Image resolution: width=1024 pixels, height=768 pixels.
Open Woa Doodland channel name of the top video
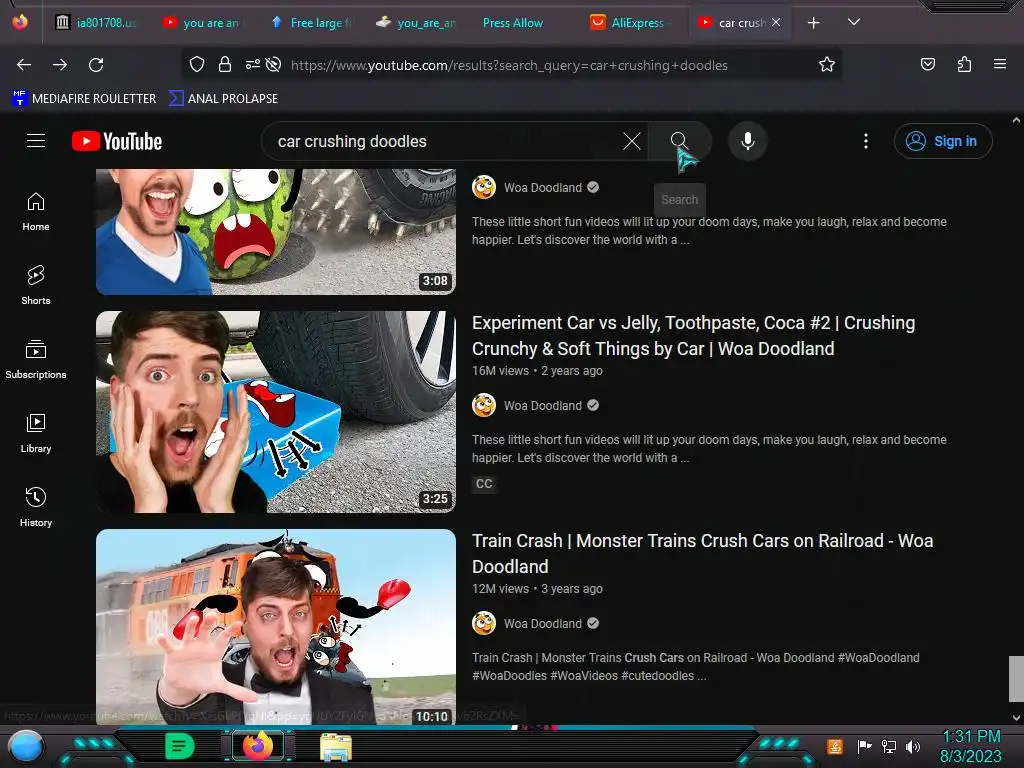pos(543,187)
